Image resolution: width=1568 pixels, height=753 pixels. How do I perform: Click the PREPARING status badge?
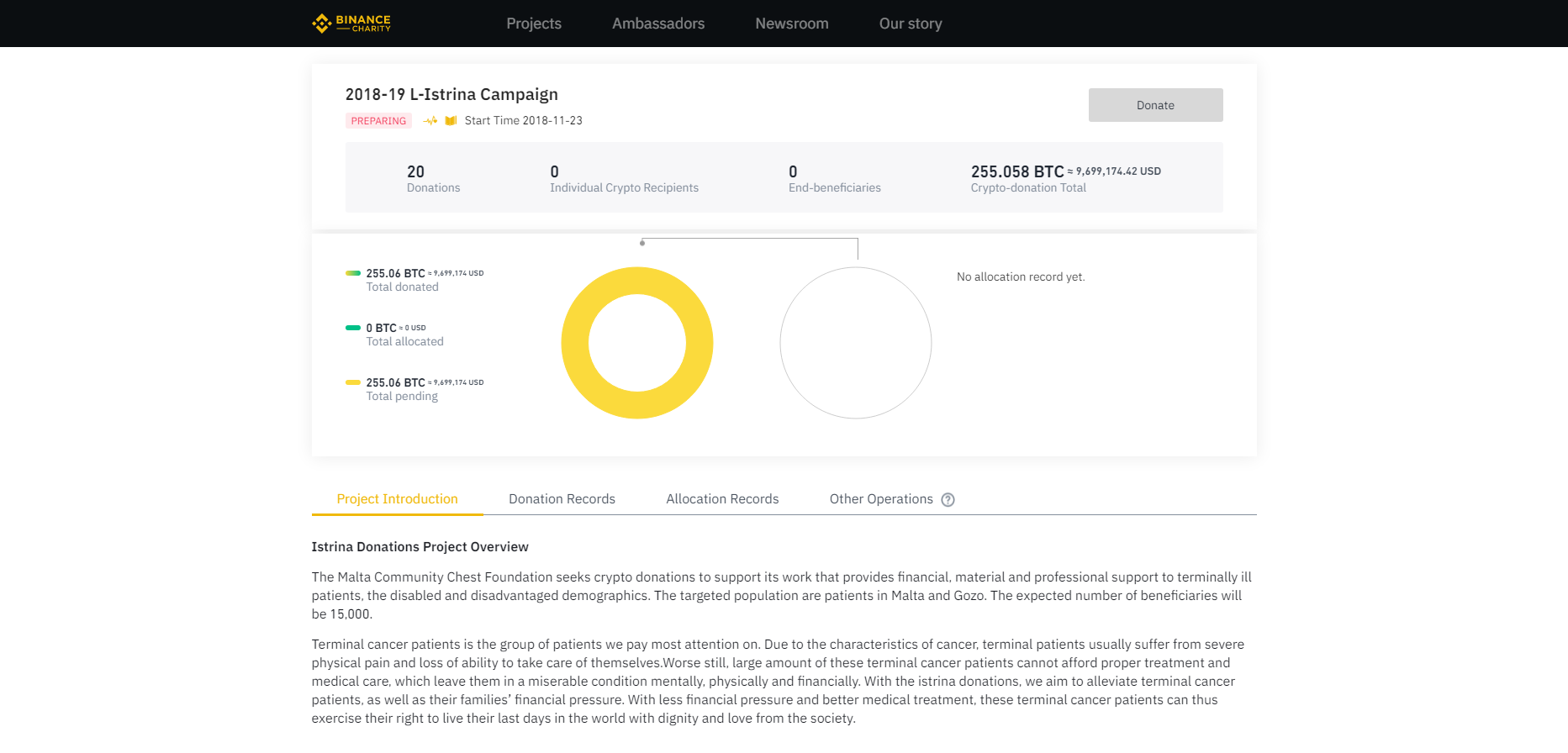tap(378, 121)
